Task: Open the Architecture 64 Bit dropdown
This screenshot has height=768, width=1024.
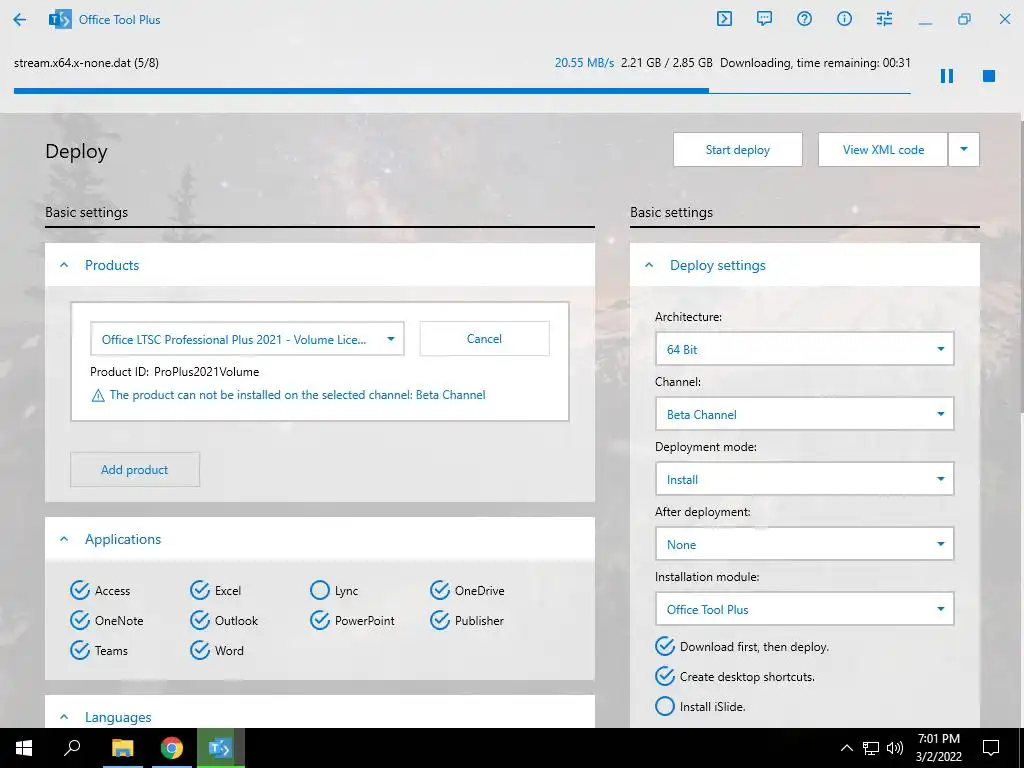Action: [805, 349]
